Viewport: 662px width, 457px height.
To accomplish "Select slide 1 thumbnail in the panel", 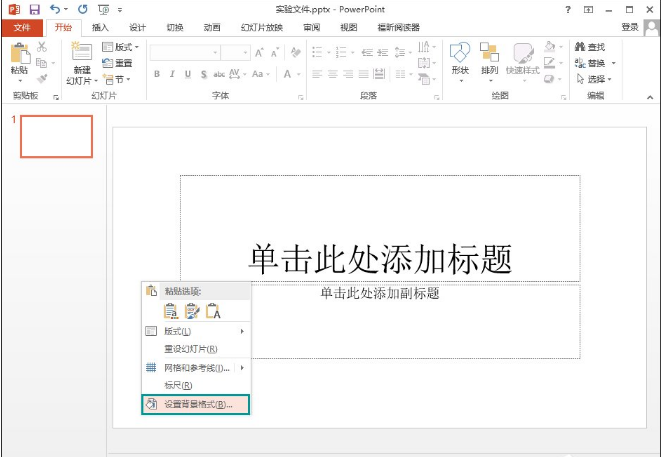I will tap(57, 136).
